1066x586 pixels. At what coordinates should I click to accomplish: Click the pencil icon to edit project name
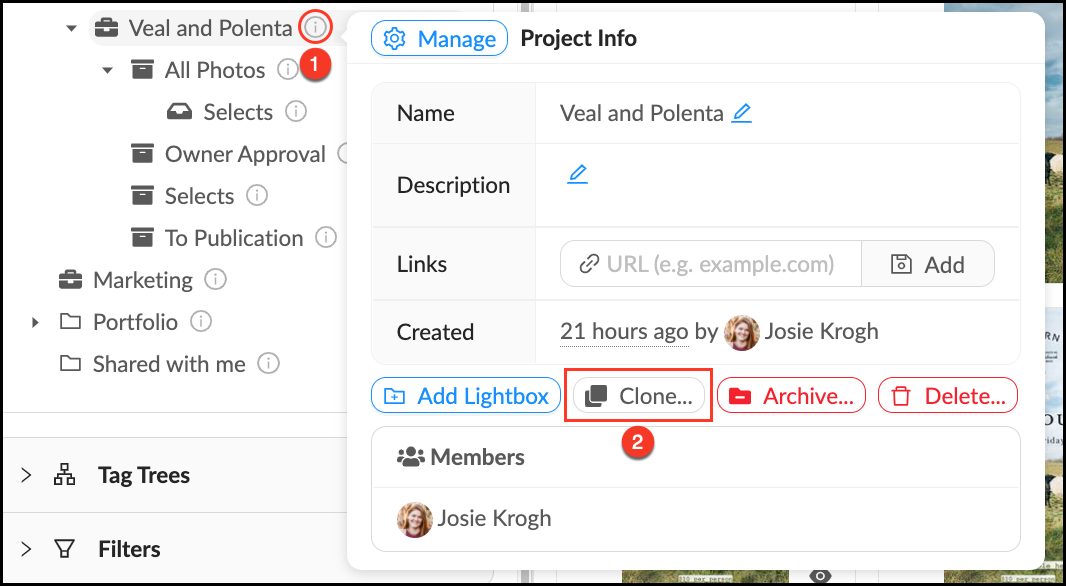tap(741, 113)
